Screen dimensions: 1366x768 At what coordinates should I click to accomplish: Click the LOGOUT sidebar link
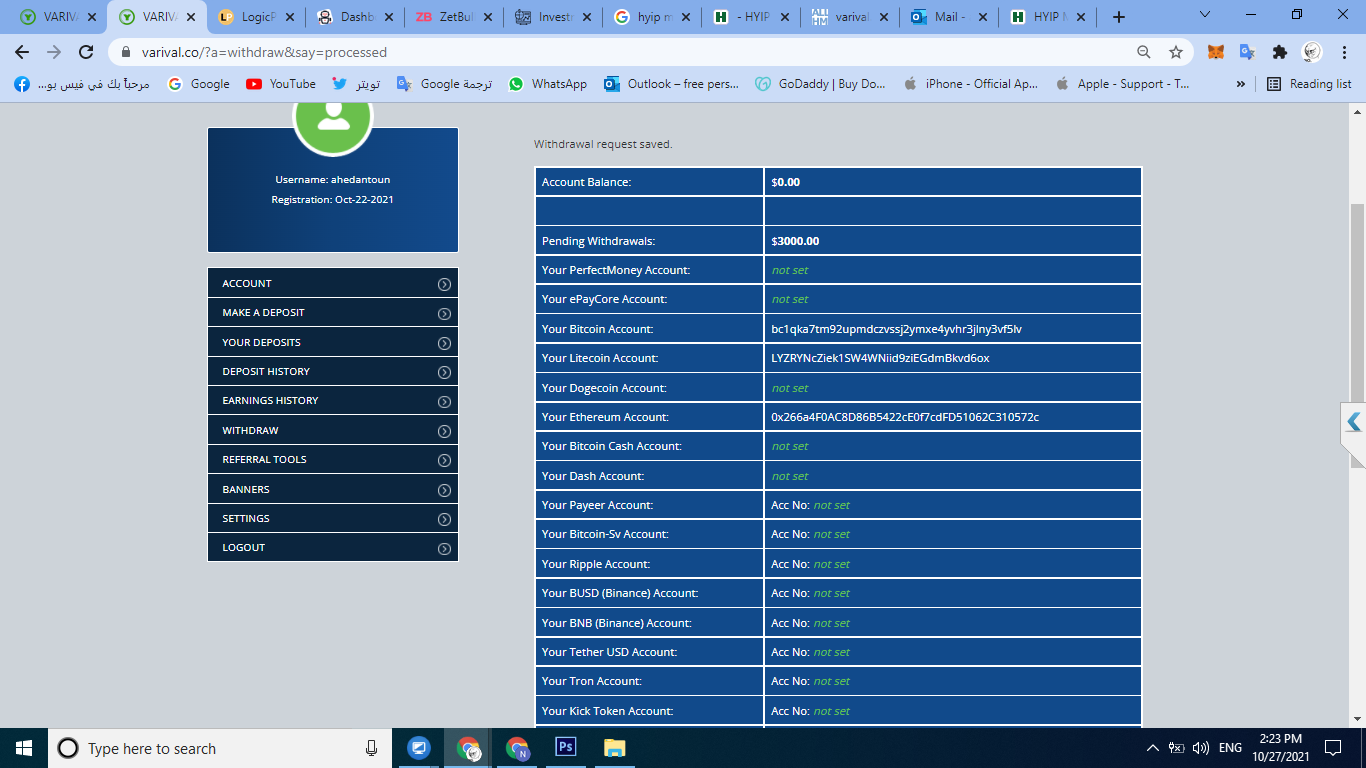point(332,548)
